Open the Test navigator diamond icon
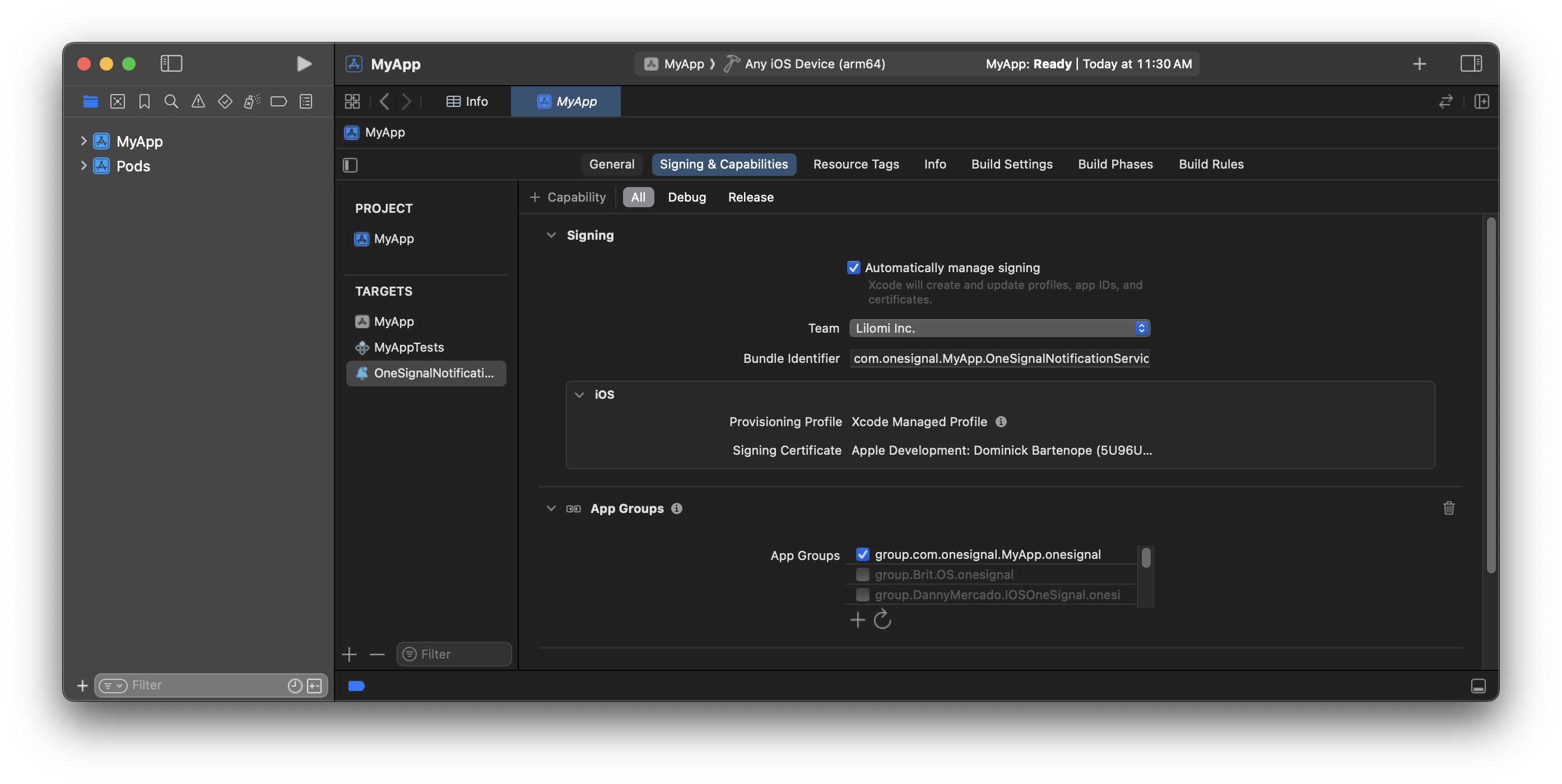Screen dimensions: 1562x784 225,101
